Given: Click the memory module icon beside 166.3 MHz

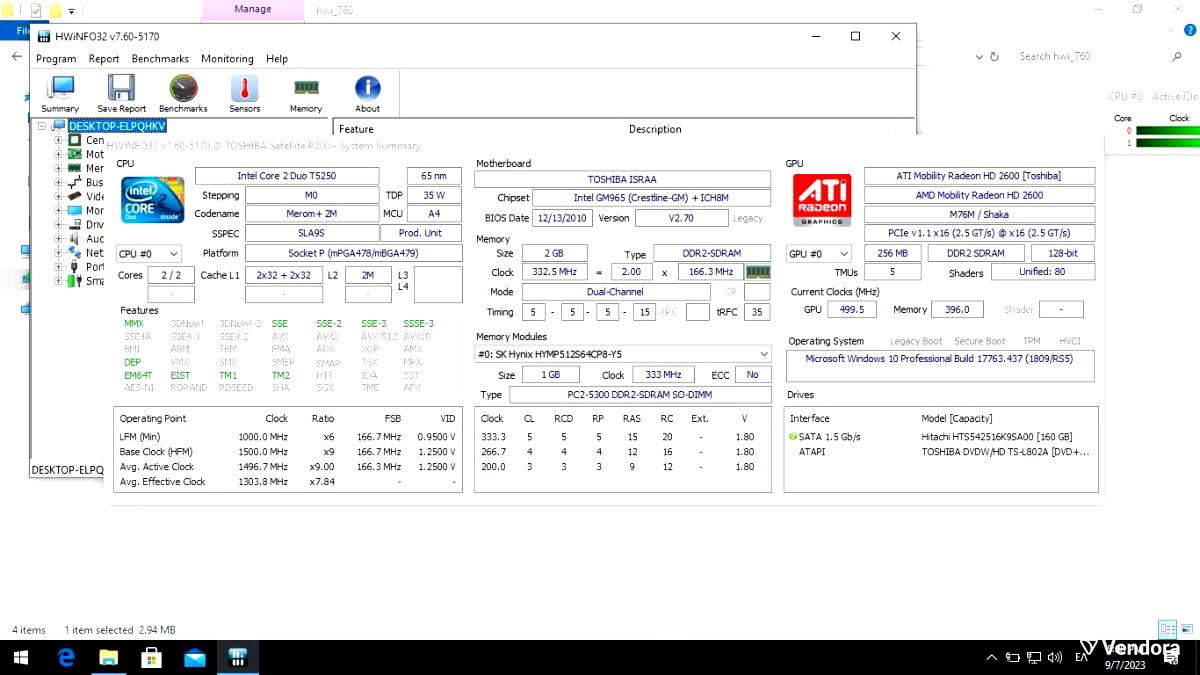Looking at the screenshot, I should coord(758,272).
